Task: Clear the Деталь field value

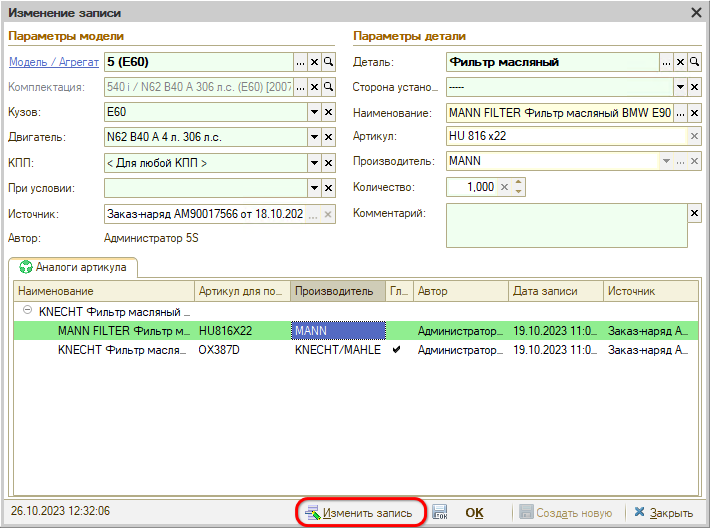Action: (x=680, y=62)
